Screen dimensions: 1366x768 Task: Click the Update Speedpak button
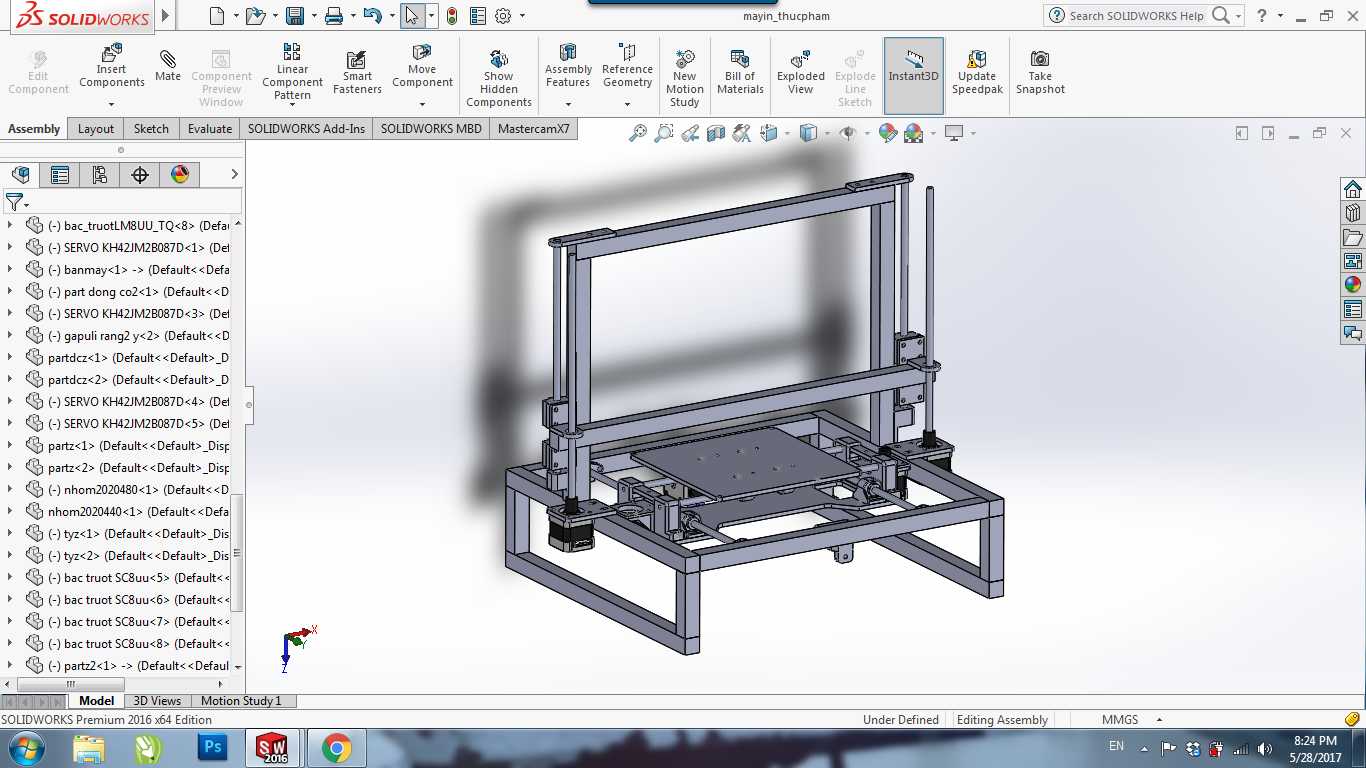pyautogui.click(x=977, y=72)
